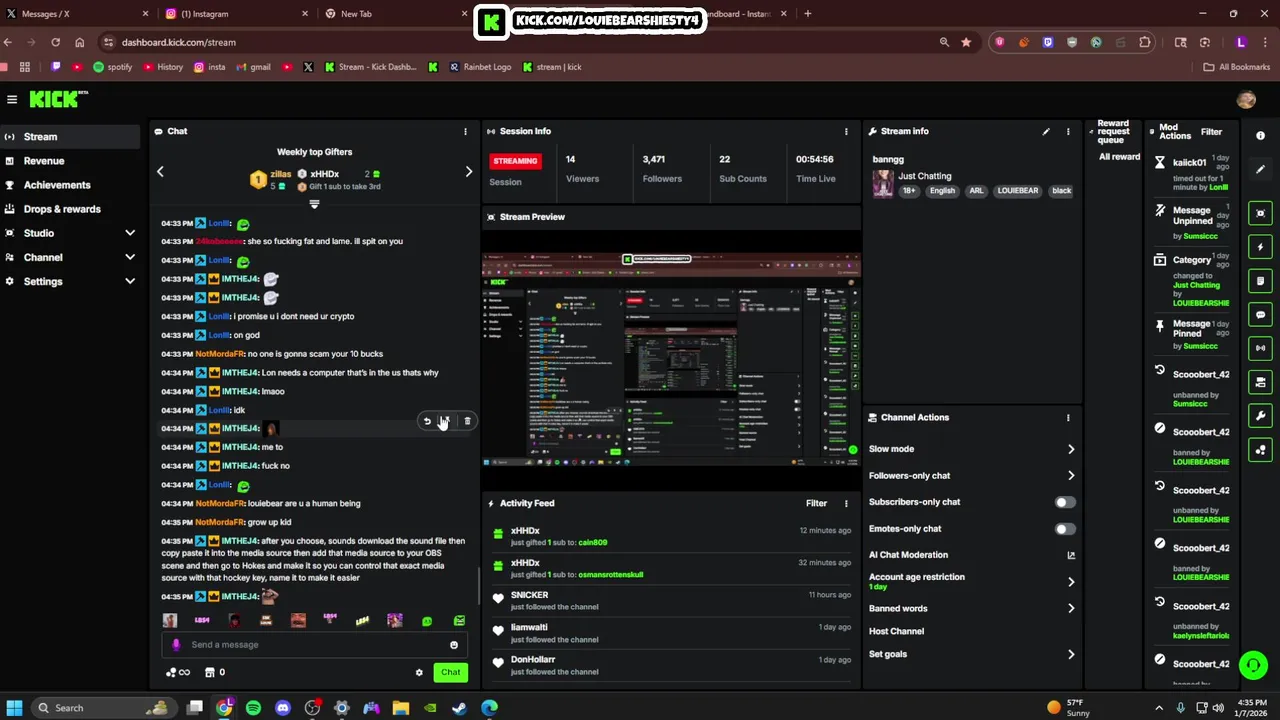The width and height of the screenshot is (1280, 720).
Task: Open Set goals chevron
Action: 1071,654
